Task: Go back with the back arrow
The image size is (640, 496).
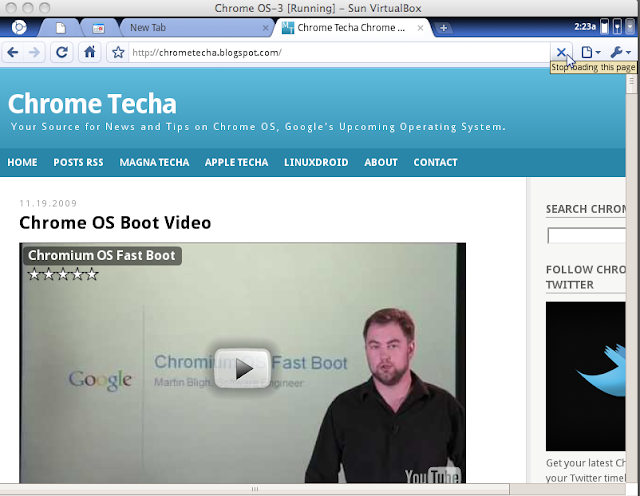Action: tap(13, 52)
